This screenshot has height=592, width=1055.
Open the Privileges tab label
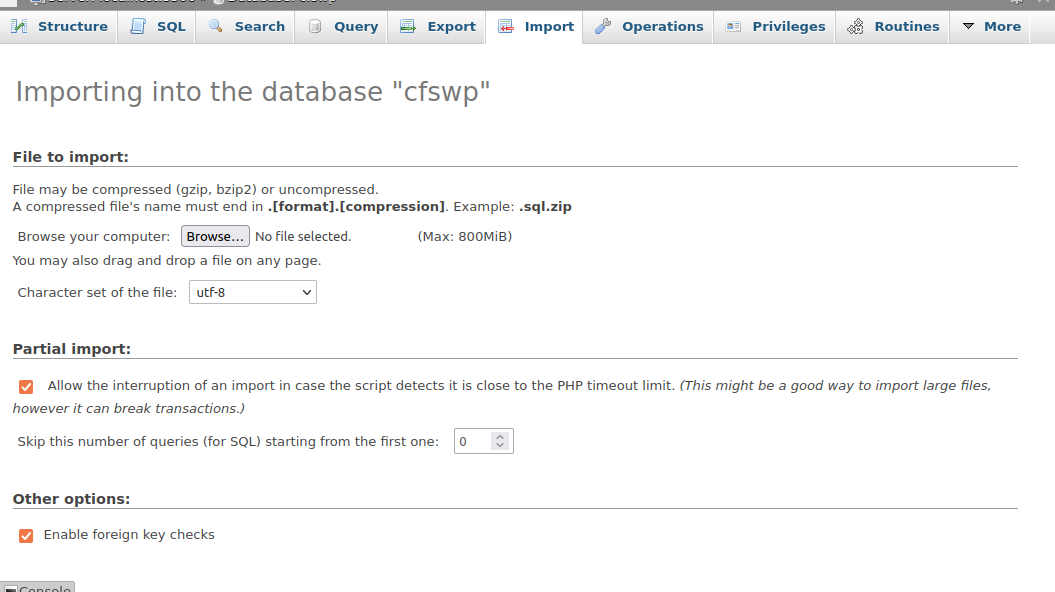(789, 26)
